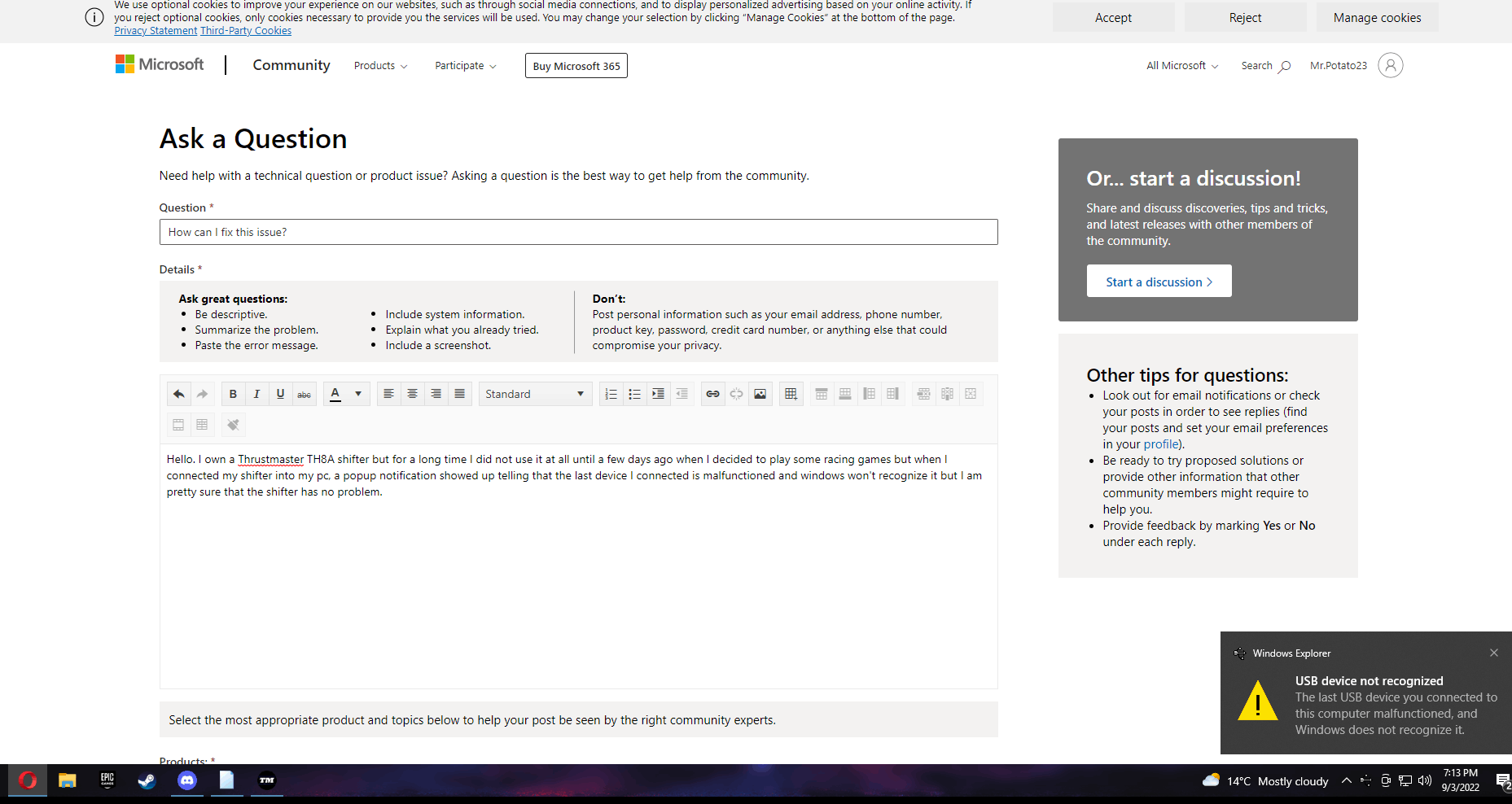This screenshot has width=1512, height=804.
Task: Open the Community home link
Action: (291, 65)
